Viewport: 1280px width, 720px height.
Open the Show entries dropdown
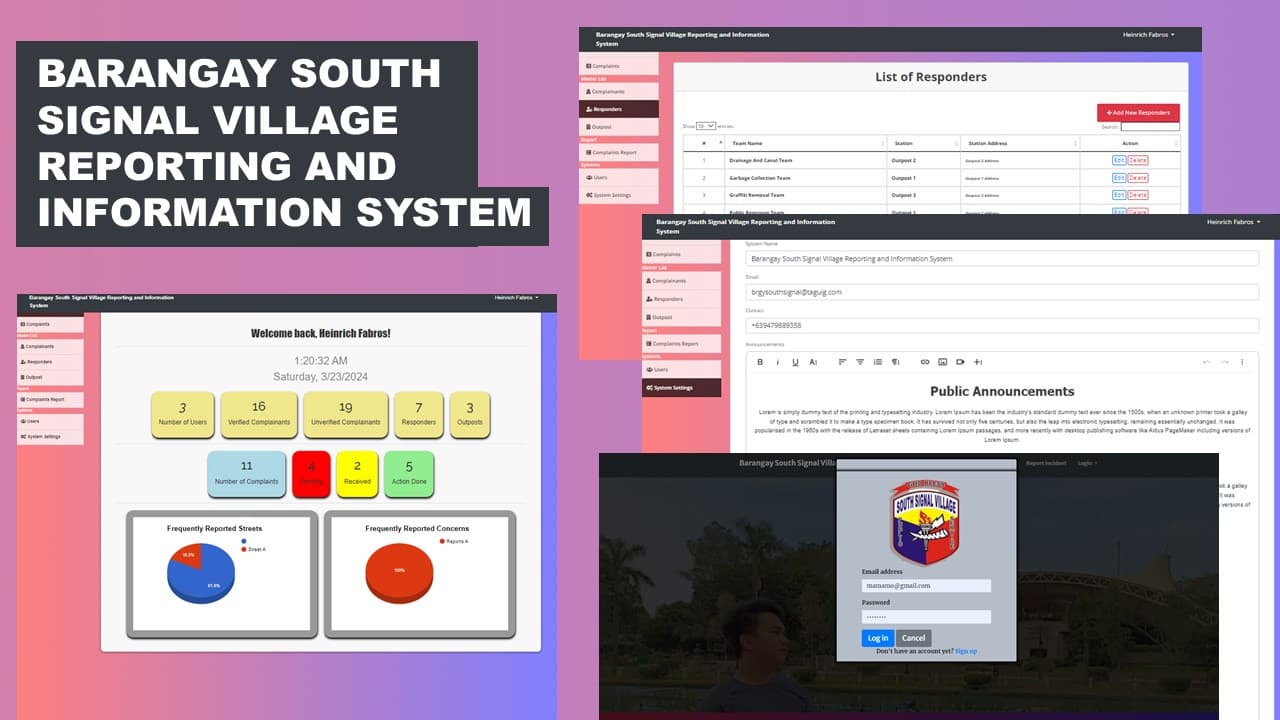(x=706, y=126)
